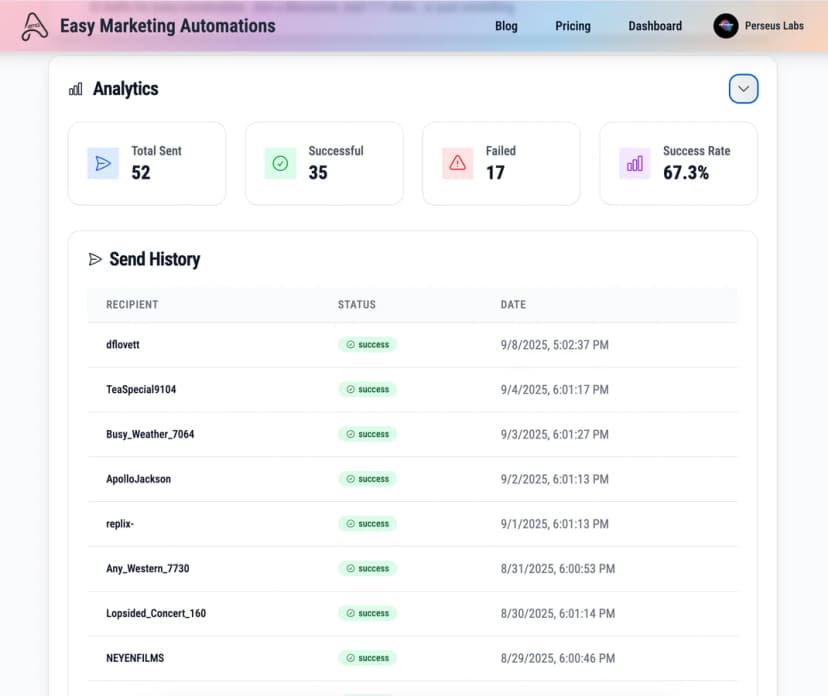This screenshot has width=828, height=696.
Task: Select recipient NEYENFILMS
Action: tap(135, 658)
